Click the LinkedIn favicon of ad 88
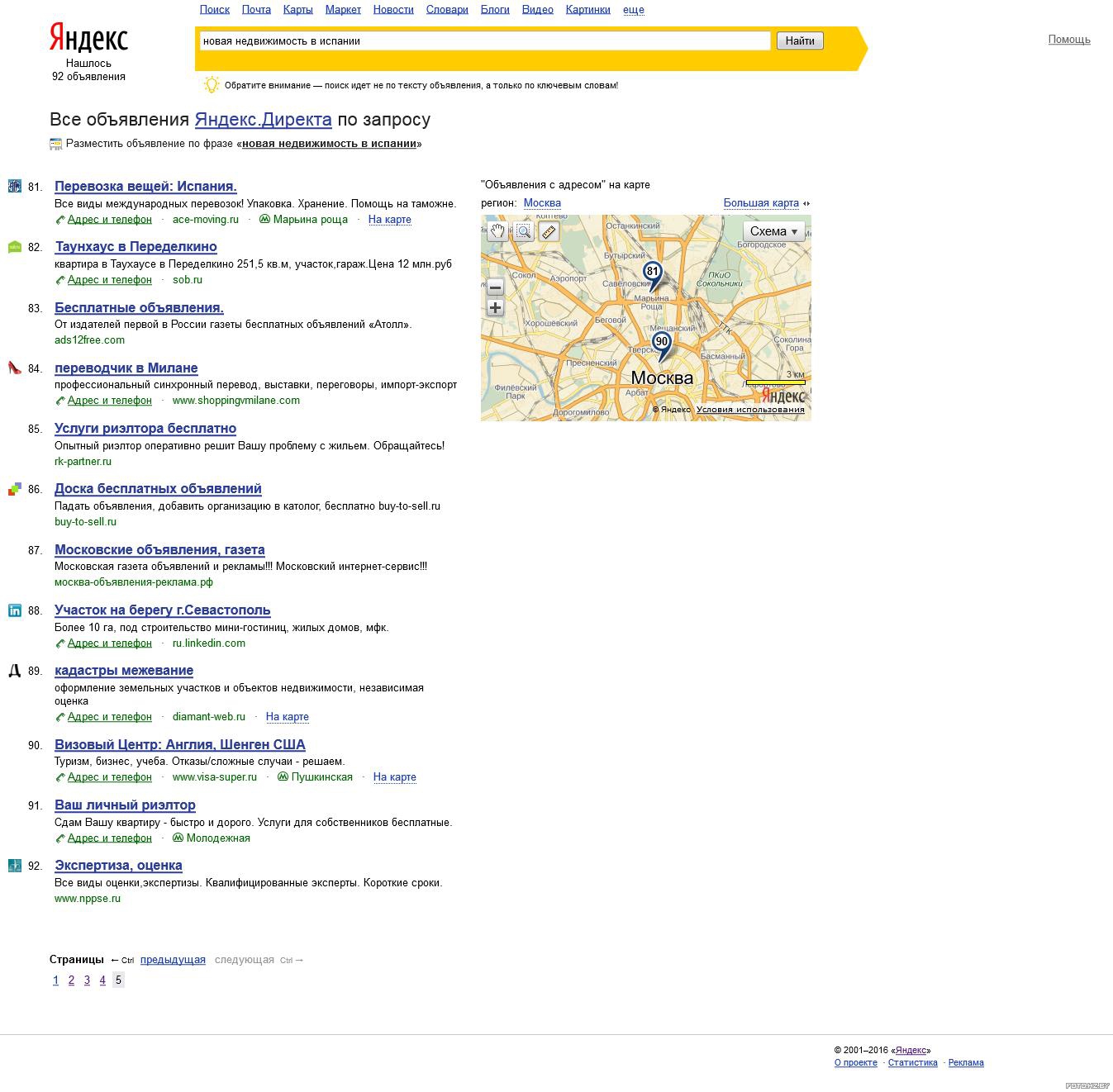1113x1092 pixels. coord(15,610)
